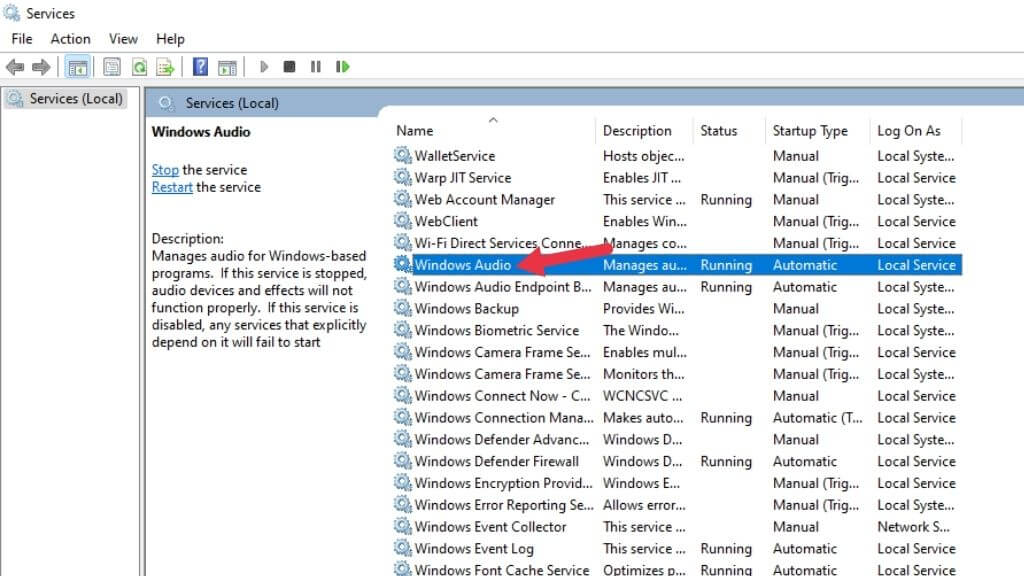Toggle the Show/Hide Action Pane button

[227, 67]
